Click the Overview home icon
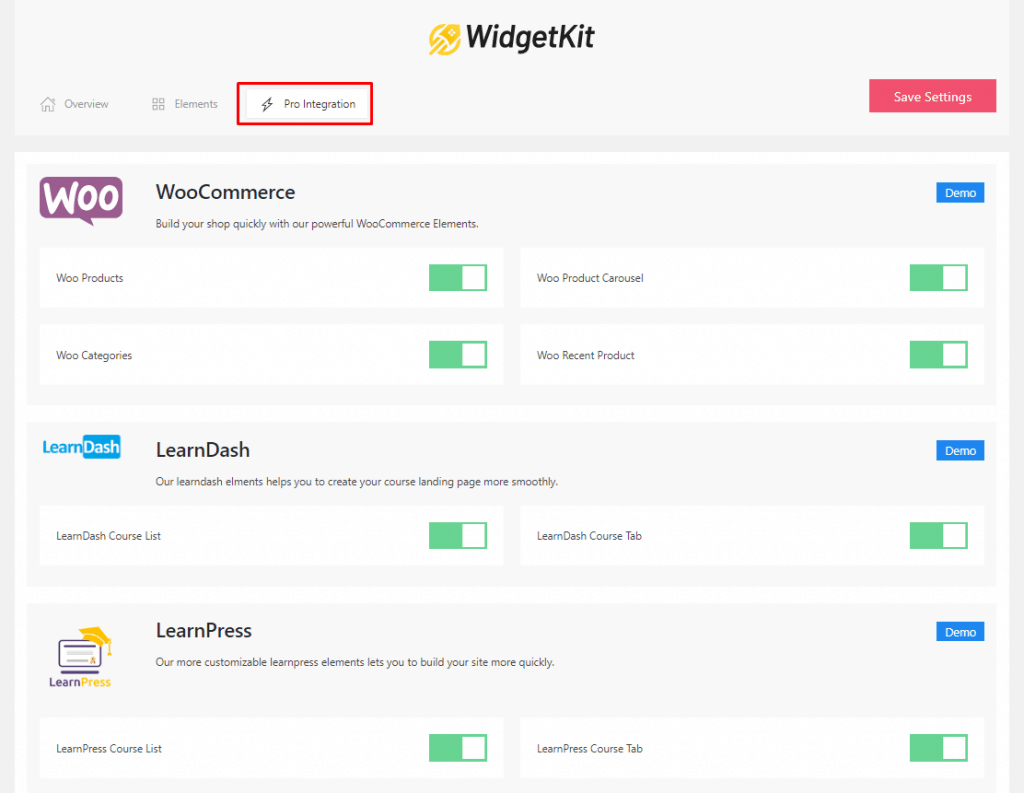Viewport: 1024px width, 793px height. click(48, 104)
